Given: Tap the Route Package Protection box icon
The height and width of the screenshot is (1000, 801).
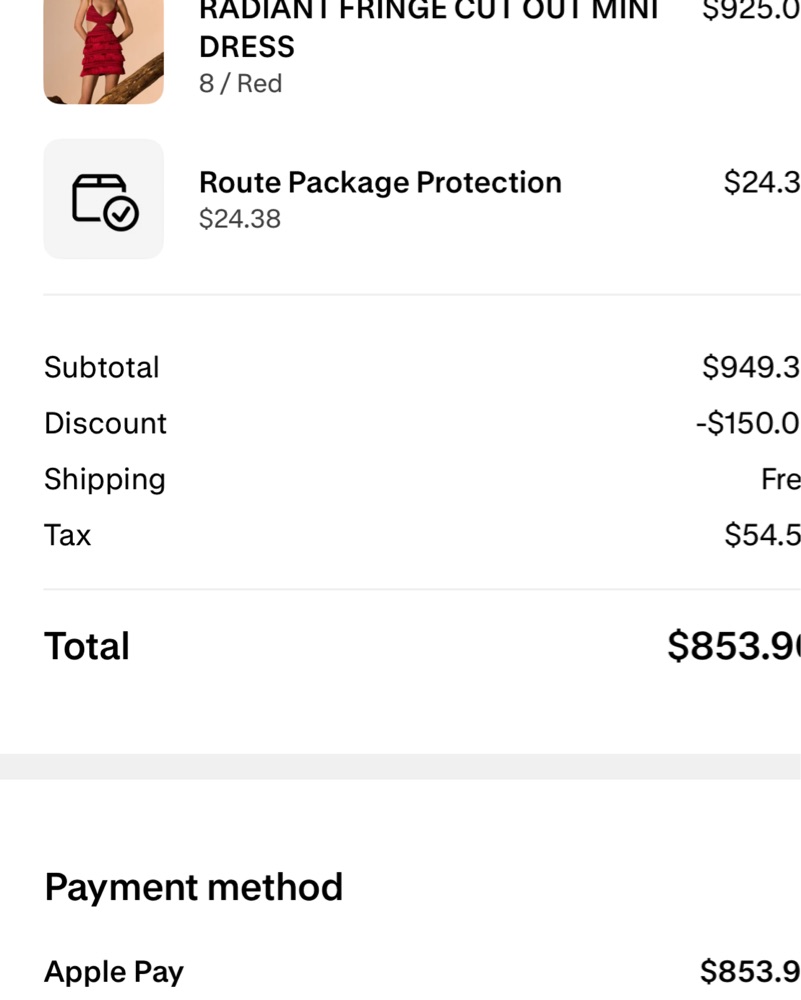Looking at the screenshot, I should point(103,199).
